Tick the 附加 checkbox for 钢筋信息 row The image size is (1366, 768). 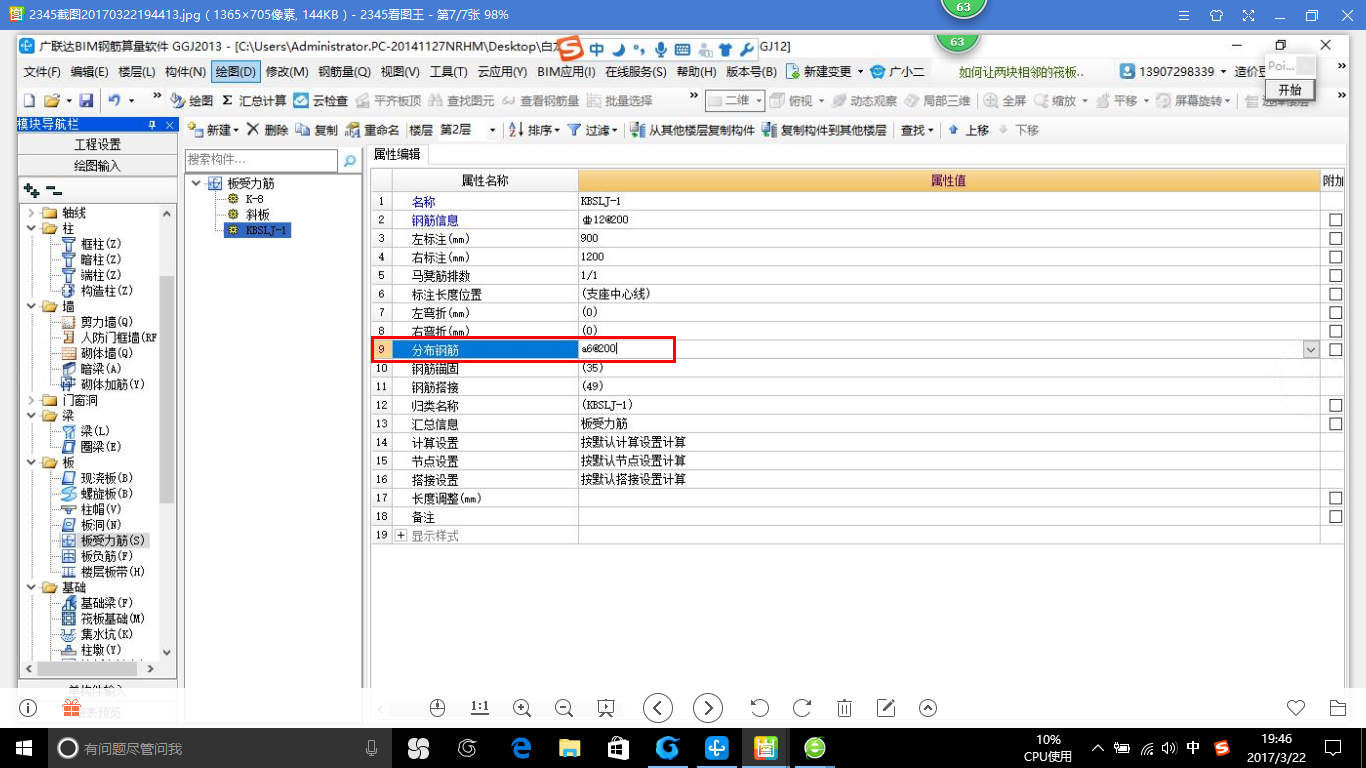[x=1335, y=220]
